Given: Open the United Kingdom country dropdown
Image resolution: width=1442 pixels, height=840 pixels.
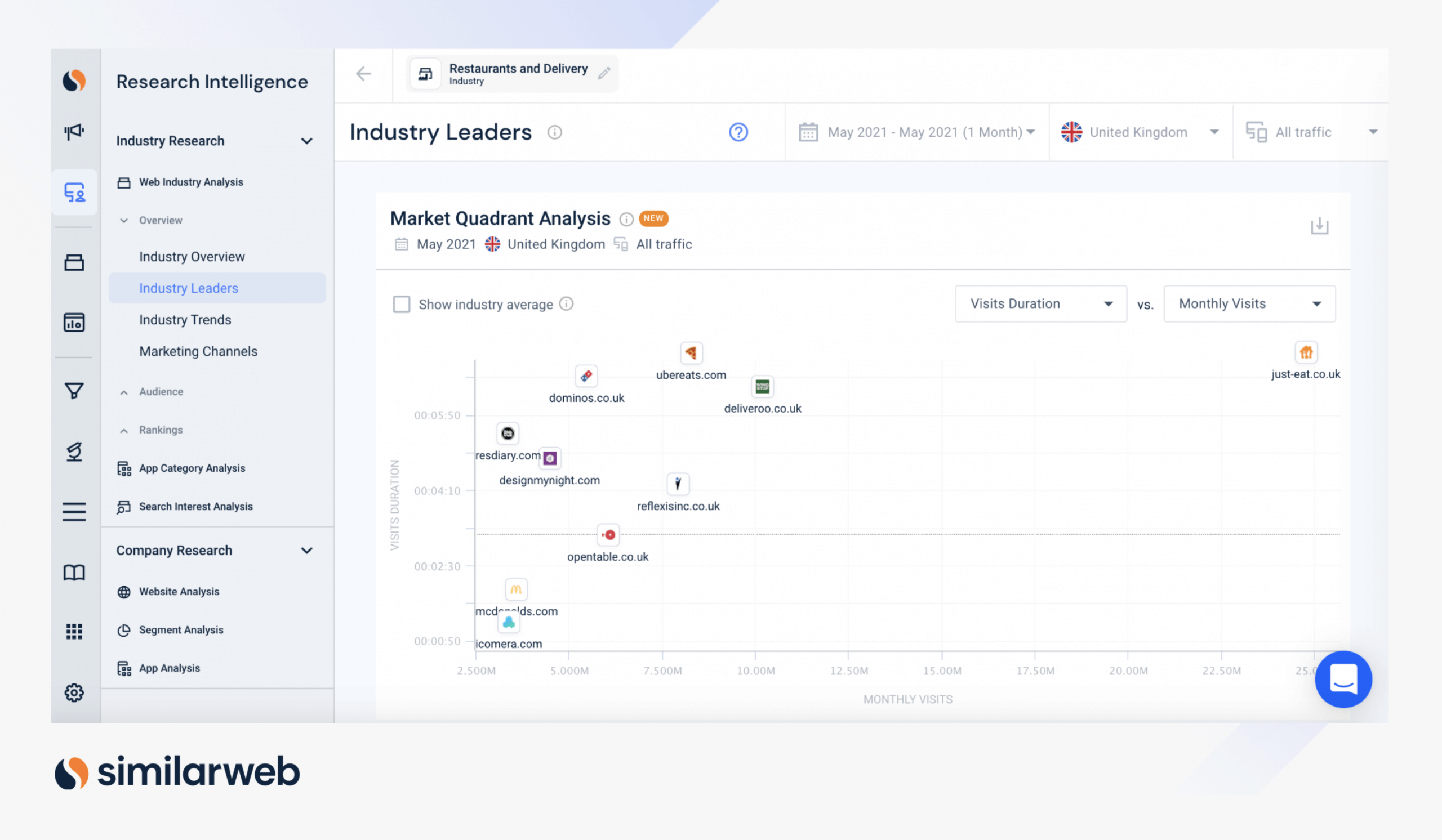Looking at the screenshot, I should click(x=1141, y=132).
